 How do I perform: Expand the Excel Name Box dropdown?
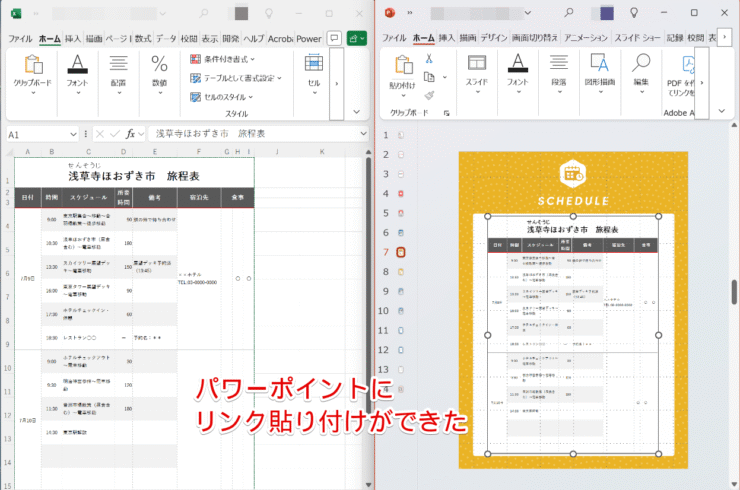[x=73, y=135]
